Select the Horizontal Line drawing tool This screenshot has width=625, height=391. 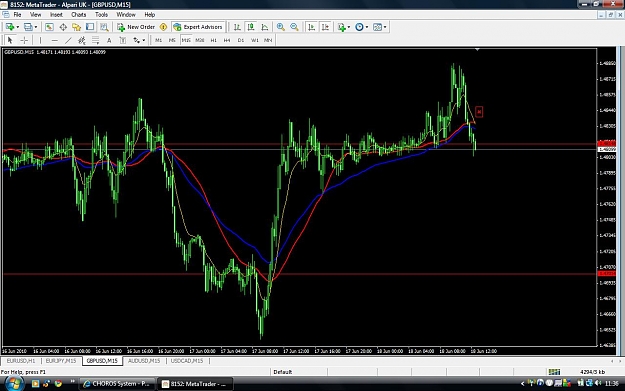55,40
